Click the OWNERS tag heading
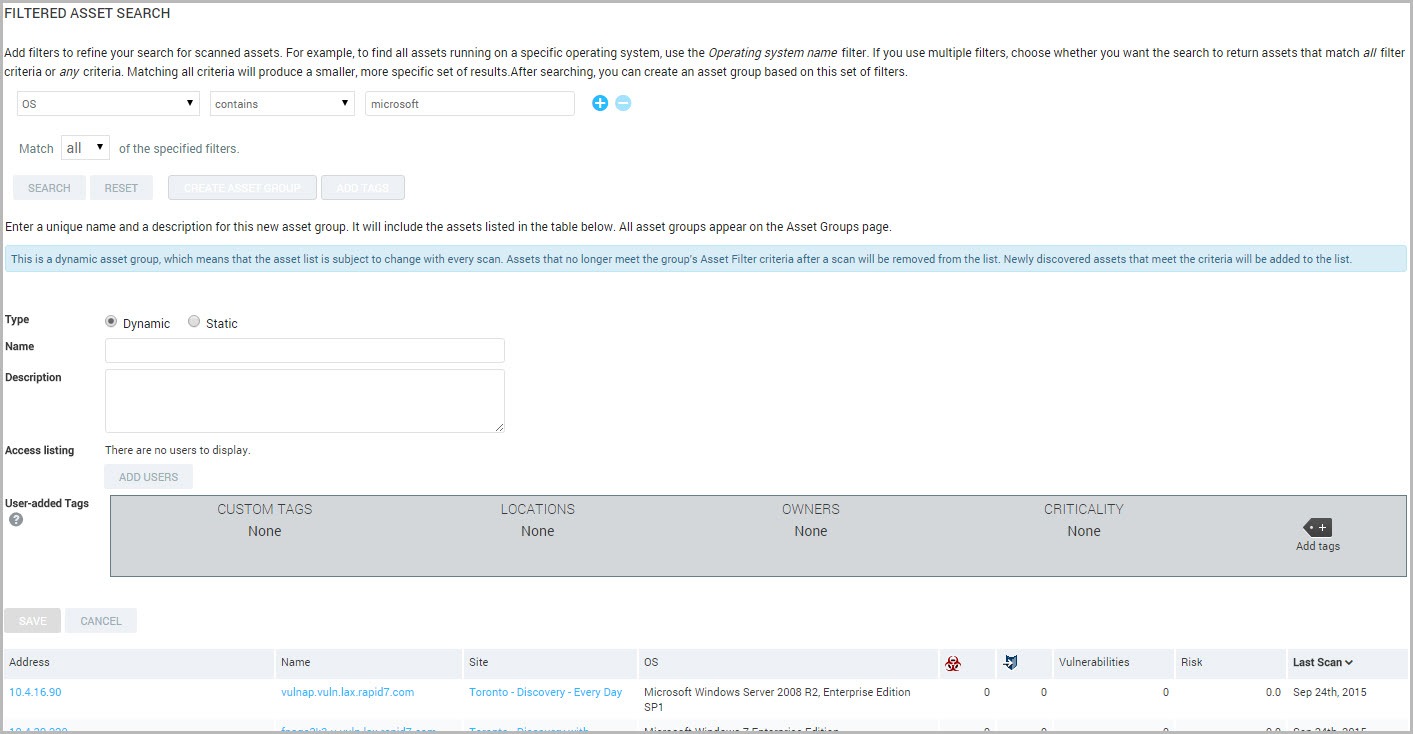The width and height of the screenshot is (1413, 734). coord(811,509)
